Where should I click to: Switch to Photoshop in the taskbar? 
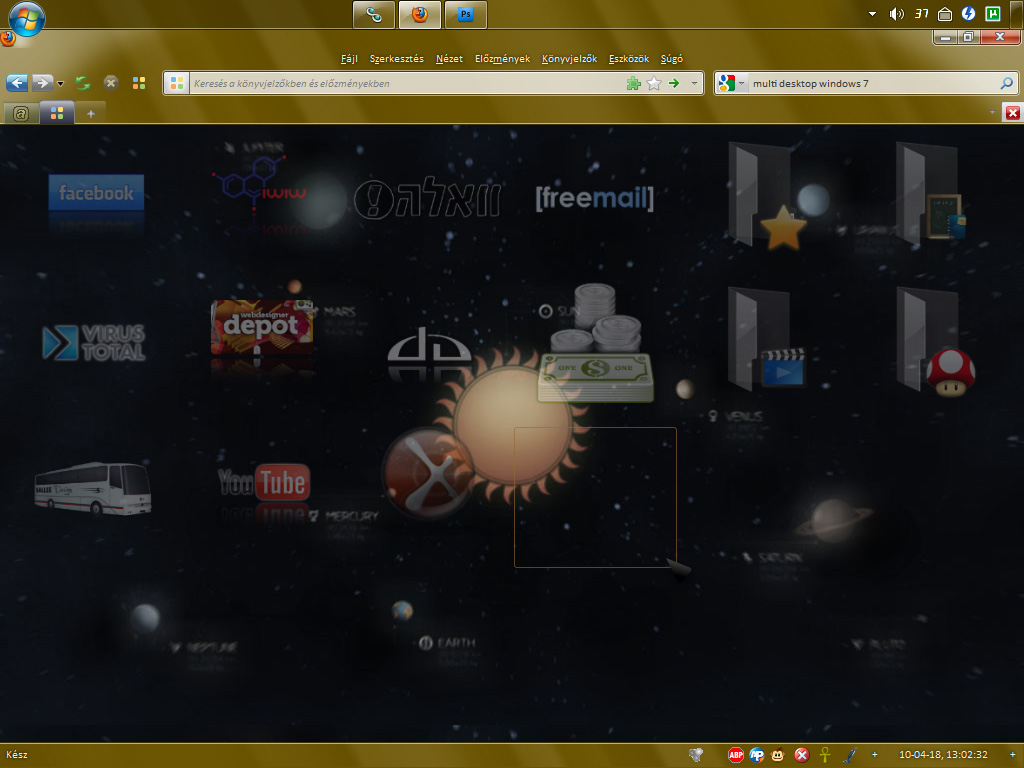click(x=466, y=14)
